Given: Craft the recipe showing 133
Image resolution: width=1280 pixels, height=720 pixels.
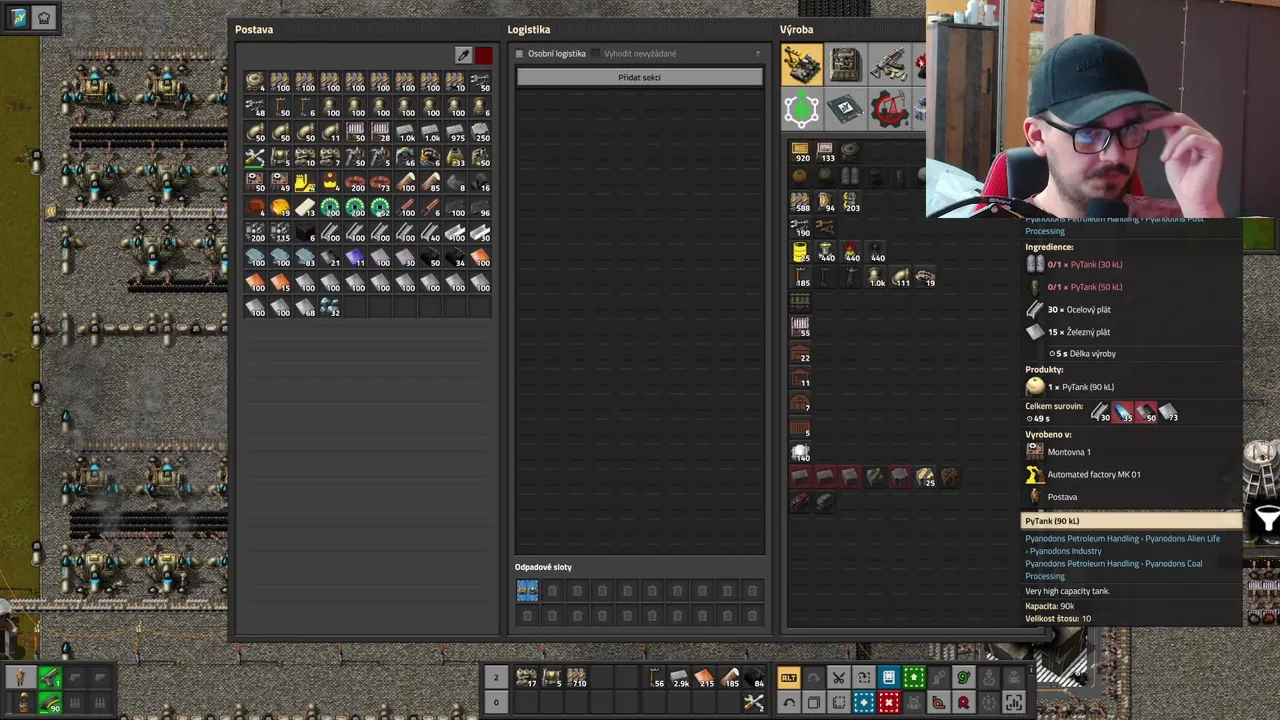Looking at the screenshot, I should 825,152.
